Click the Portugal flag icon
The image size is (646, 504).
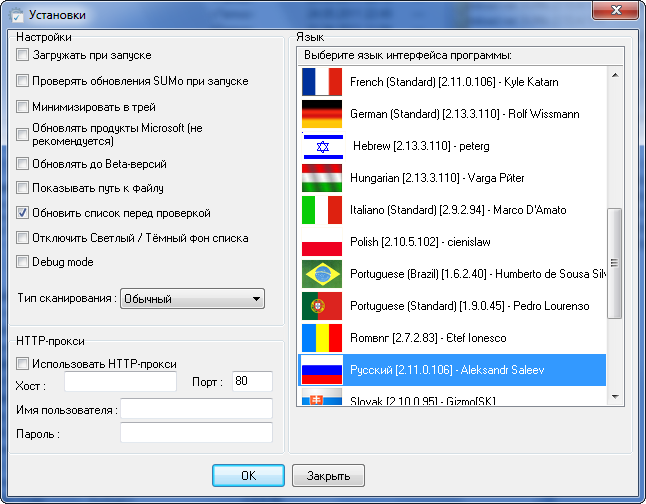[x=322, y=306]
